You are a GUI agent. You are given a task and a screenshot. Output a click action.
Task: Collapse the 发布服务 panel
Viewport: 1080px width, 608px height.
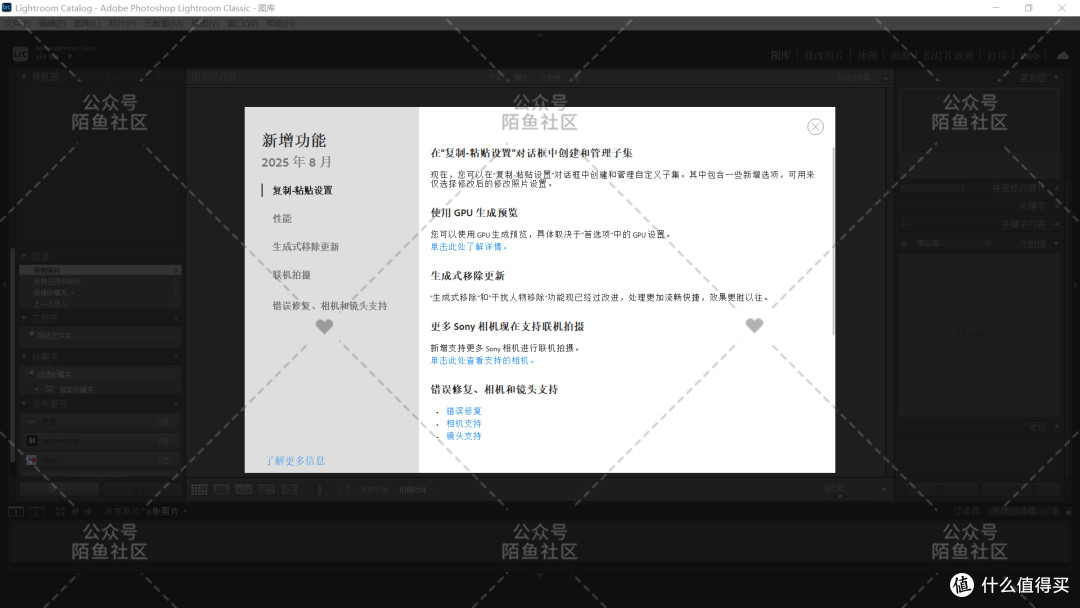coord(23,403)
